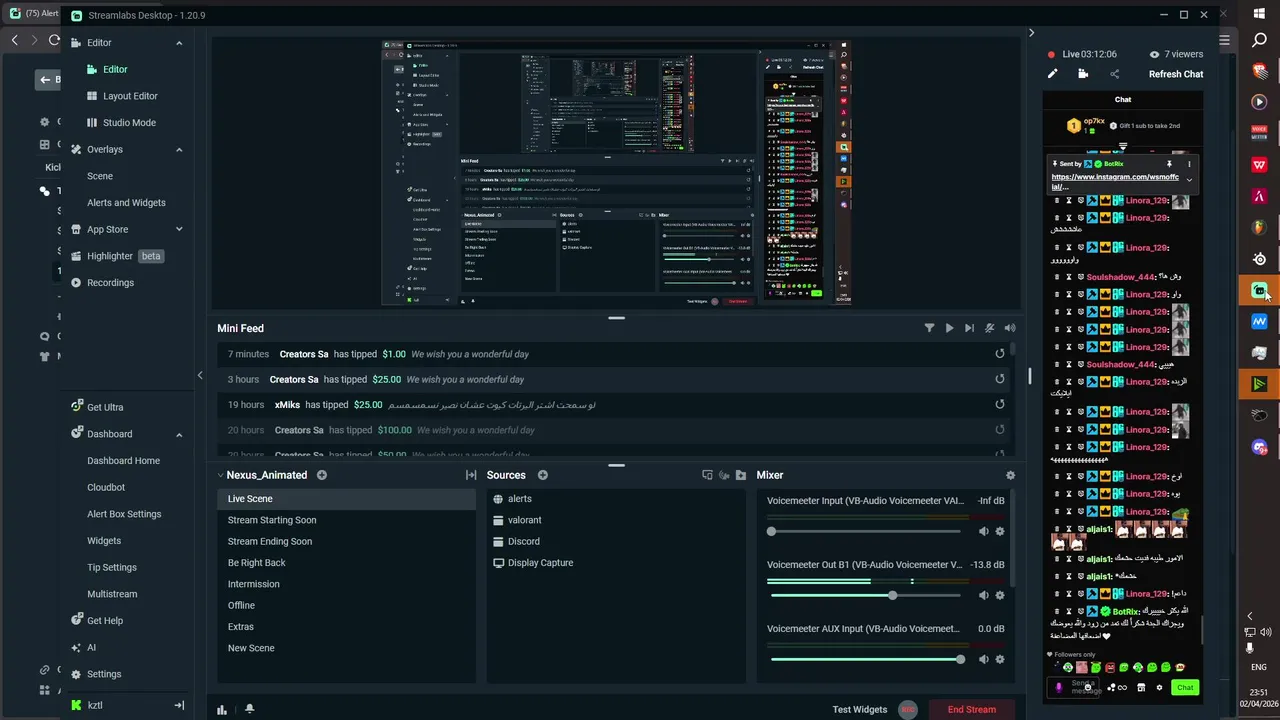1280x720 pixels.
Task: Add a folder in Sources panel
Action: (741, 475)
